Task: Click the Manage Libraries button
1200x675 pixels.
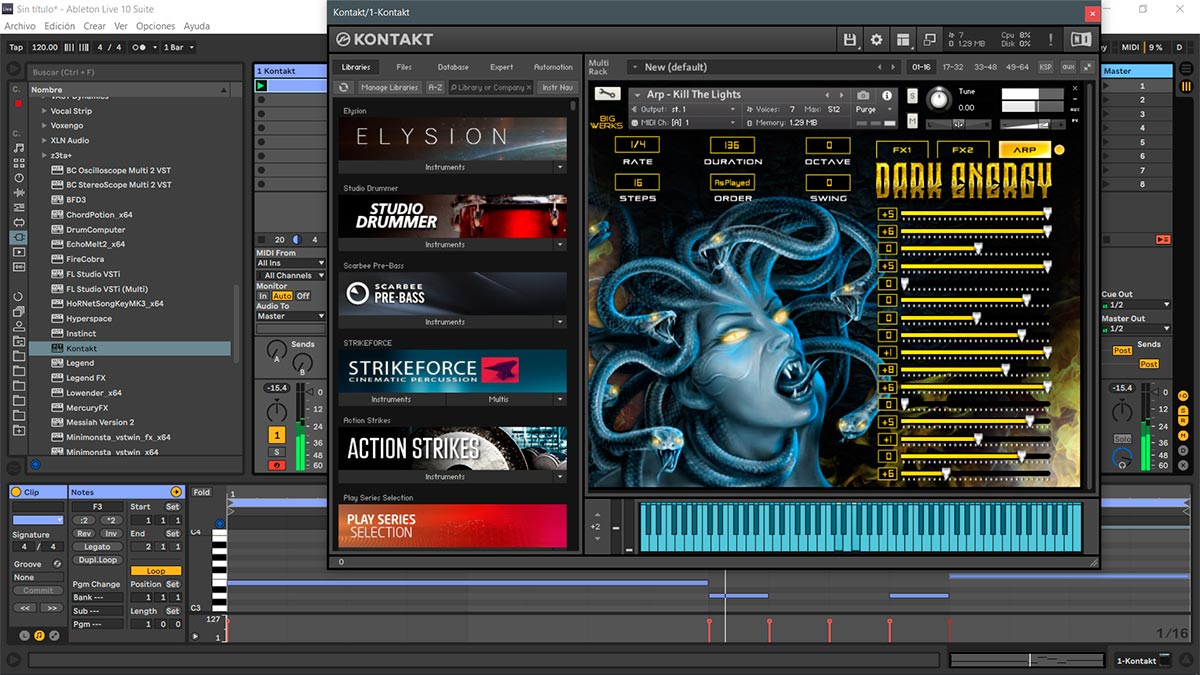Action: tap(389, 87)
